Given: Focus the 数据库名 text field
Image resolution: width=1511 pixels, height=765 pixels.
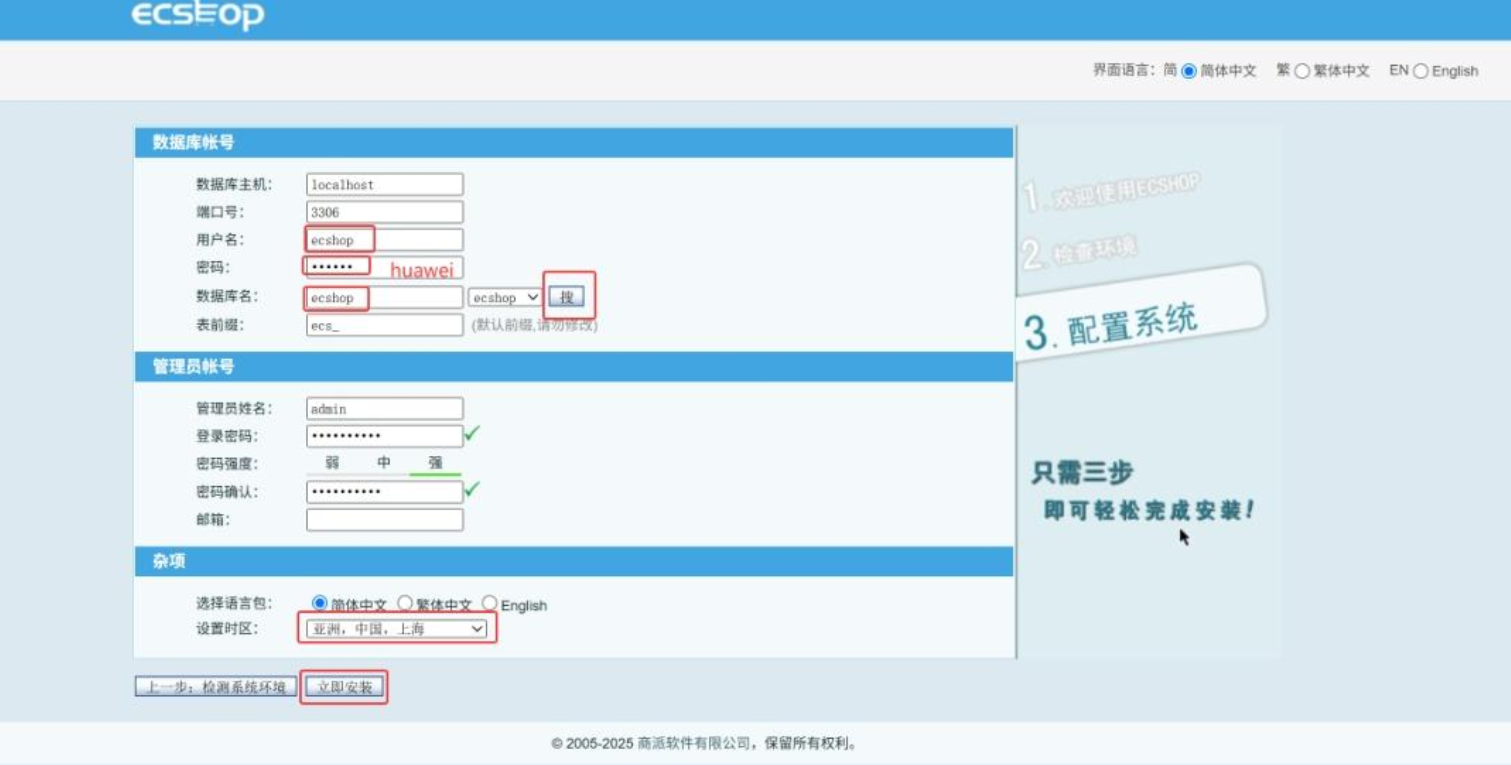Looking at the screenshot, I should (x=385, y=297).
